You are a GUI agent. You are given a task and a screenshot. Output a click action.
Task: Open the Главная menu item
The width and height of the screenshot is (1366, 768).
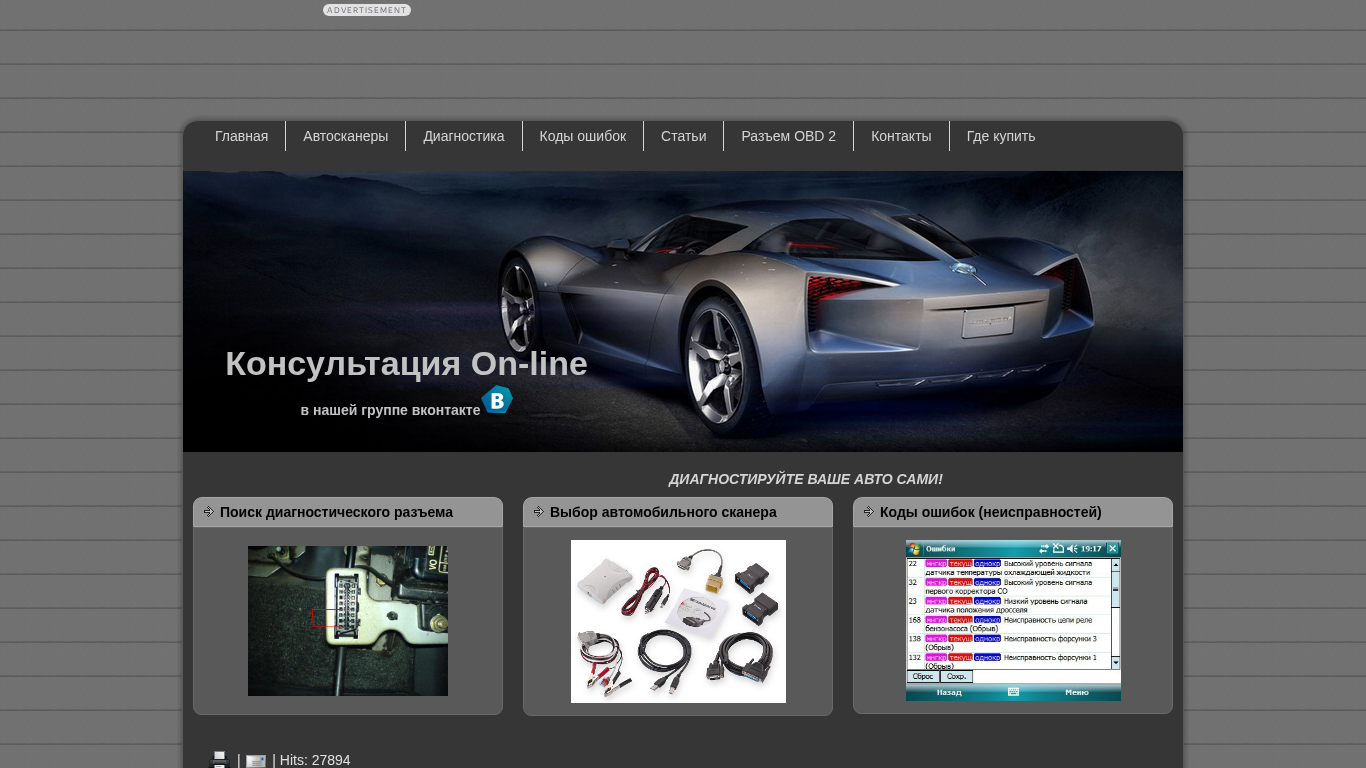[241, 136]
